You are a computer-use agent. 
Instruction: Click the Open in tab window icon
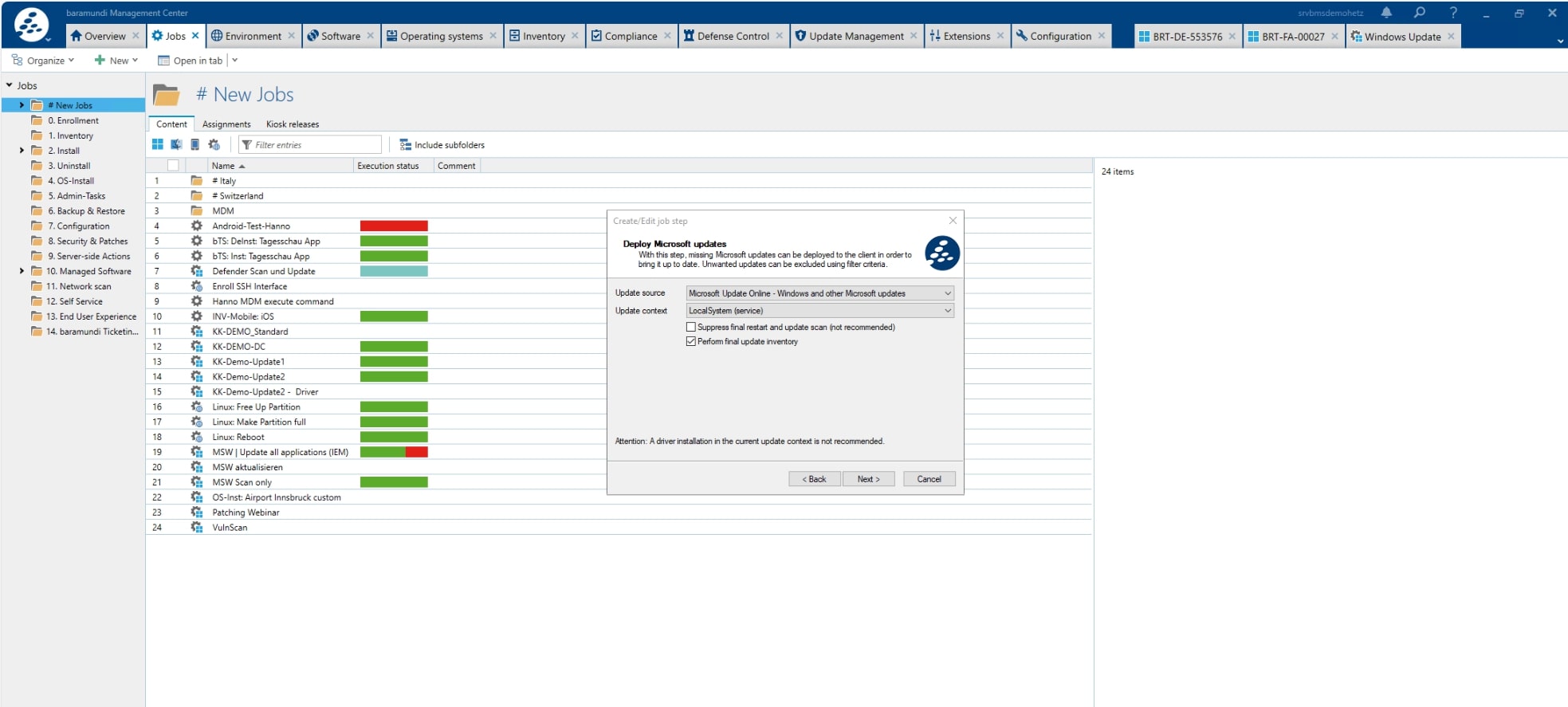pos(163,61)
